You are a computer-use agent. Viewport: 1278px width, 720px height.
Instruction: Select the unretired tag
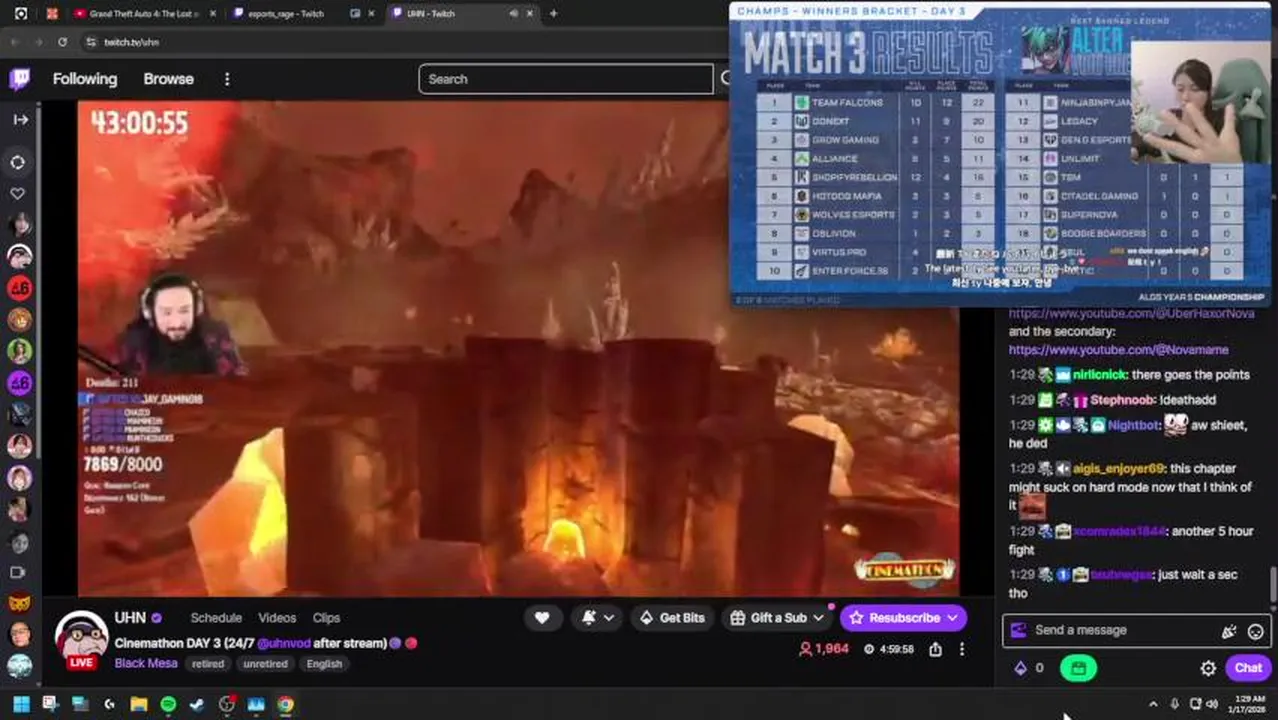coord(265,664)
